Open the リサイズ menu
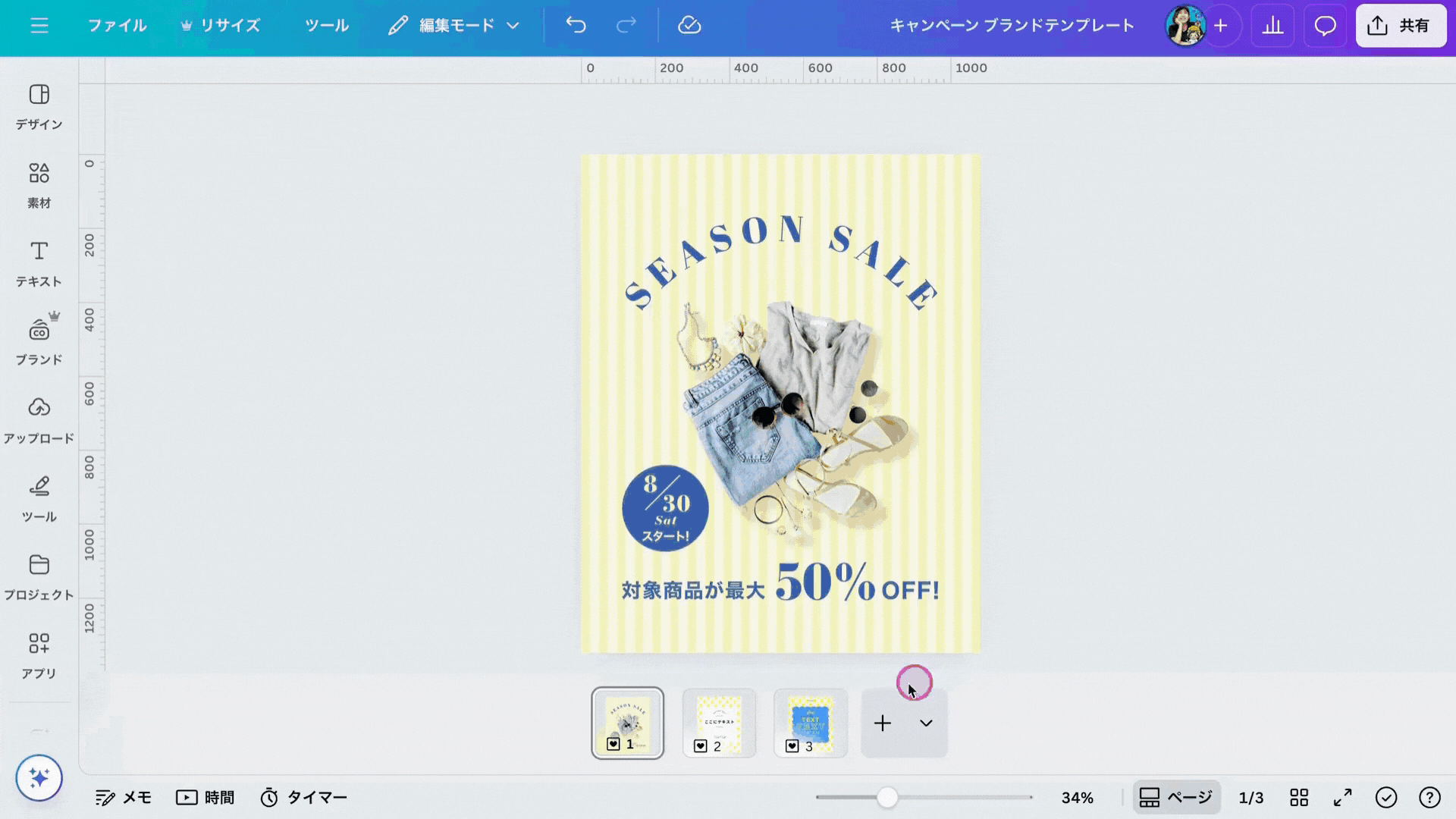The width and height of the screenshot is (1456, 819). click(x=221, y=26)
